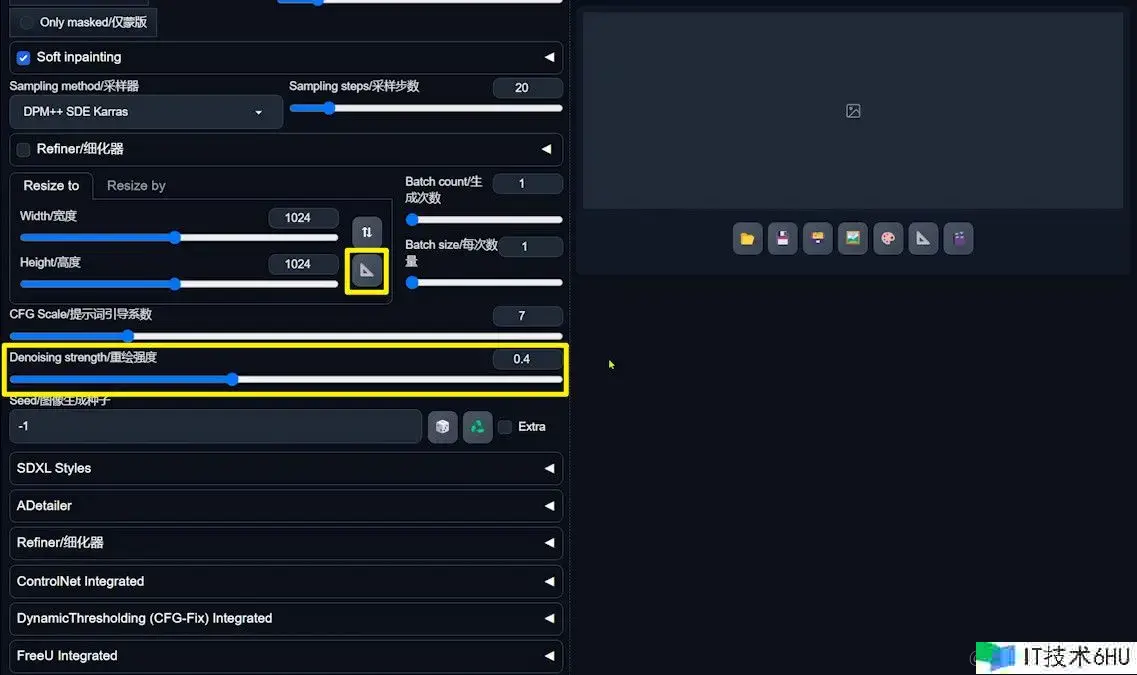The image size is (1137, 675).
Task: Click the zip save icon under preview
Action: point(818,239)
